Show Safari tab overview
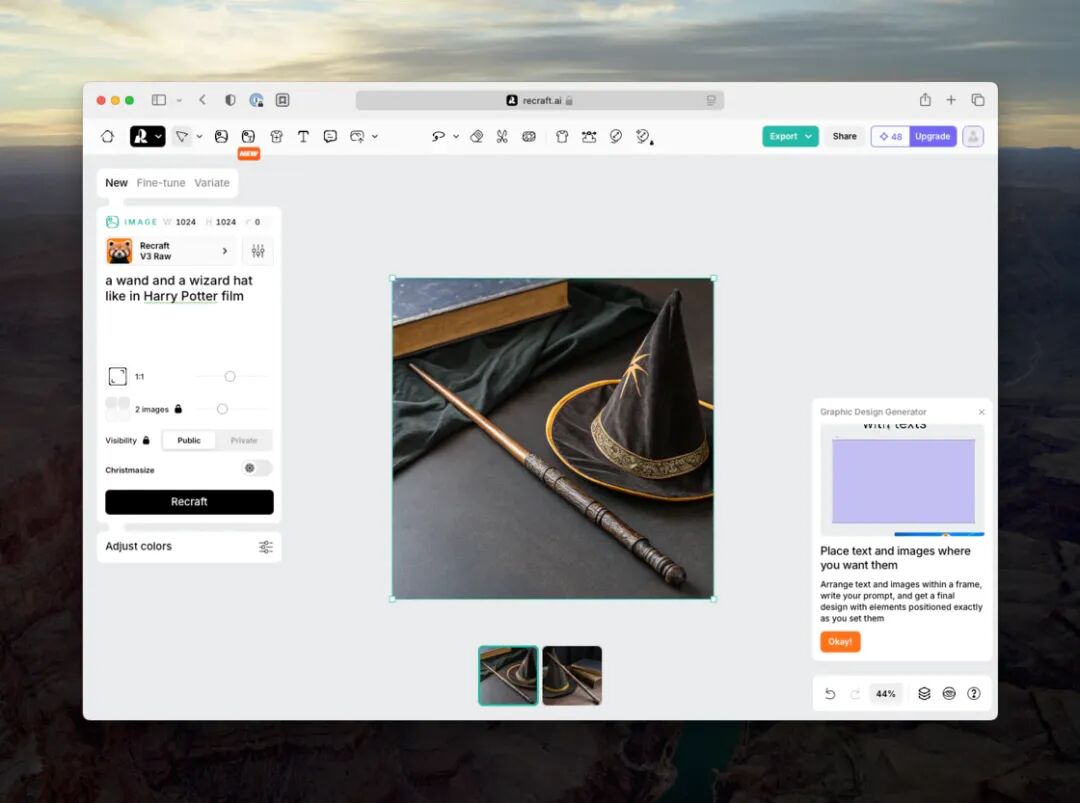Screen dimensions: 1080x803 click(977, 100)
